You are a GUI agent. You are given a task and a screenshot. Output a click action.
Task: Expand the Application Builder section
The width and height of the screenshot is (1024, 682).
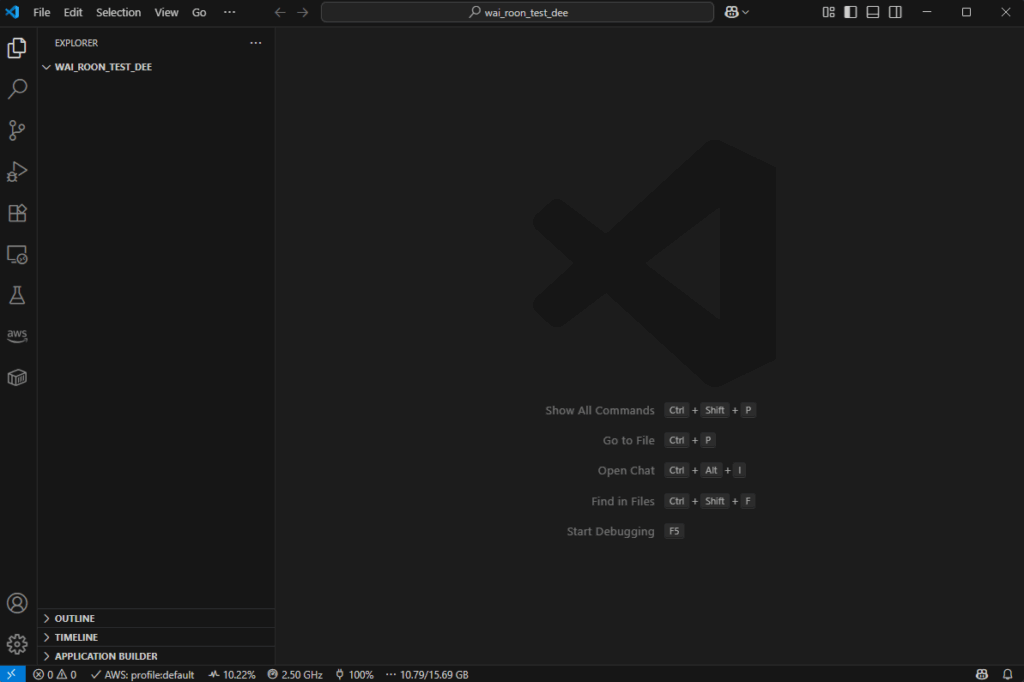coord(156,656)
